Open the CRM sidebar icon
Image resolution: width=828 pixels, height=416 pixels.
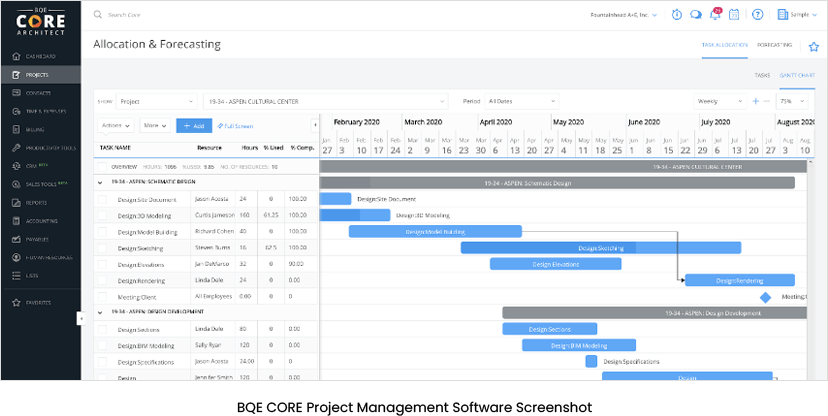click(x=16, y=166)
